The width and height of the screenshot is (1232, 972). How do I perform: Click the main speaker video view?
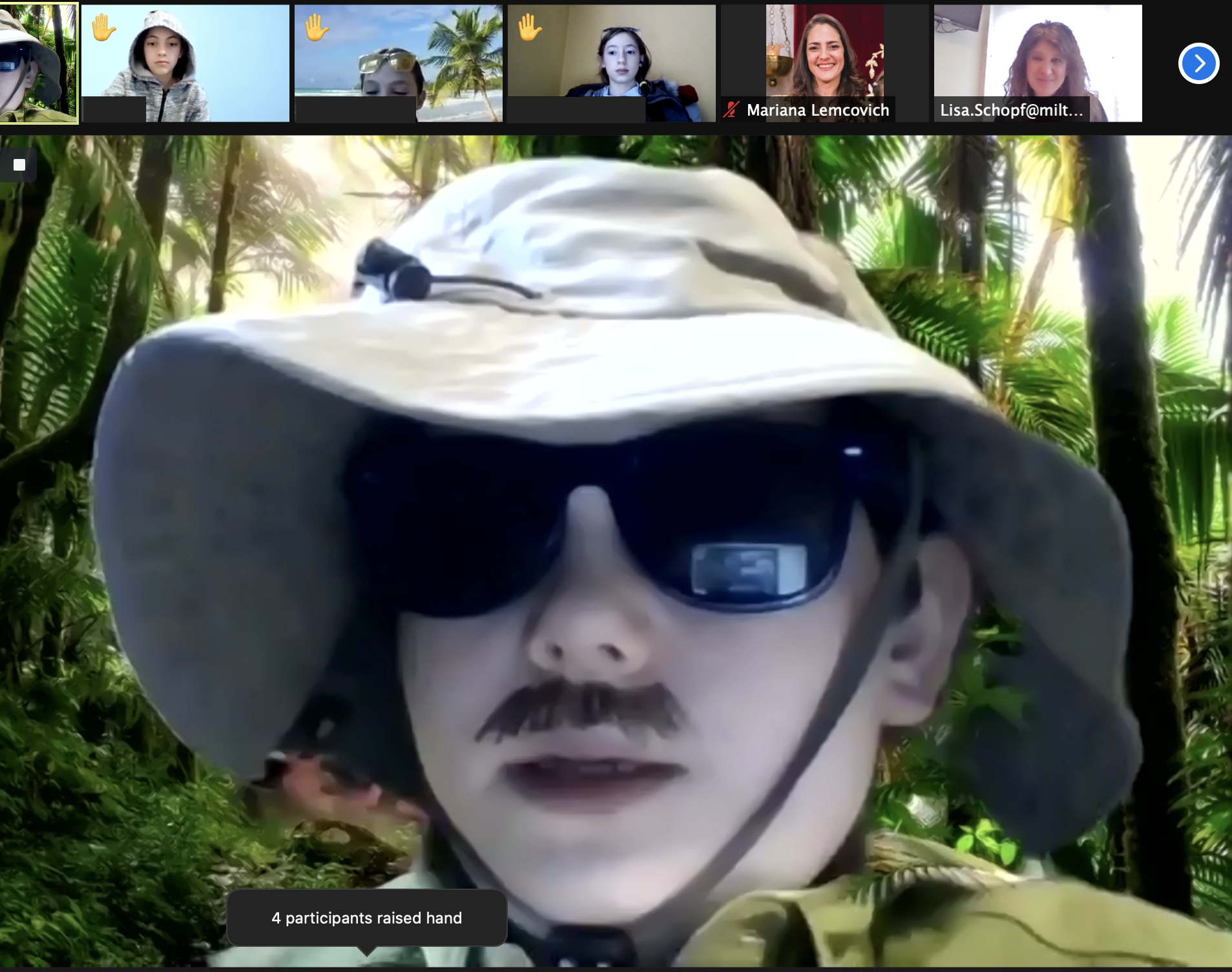pos(616,551)
